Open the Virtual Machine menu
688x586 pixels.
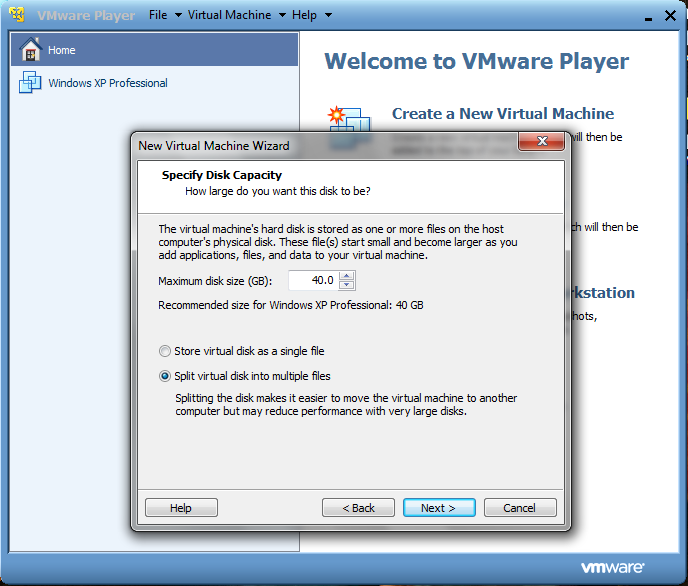[229, 15]
